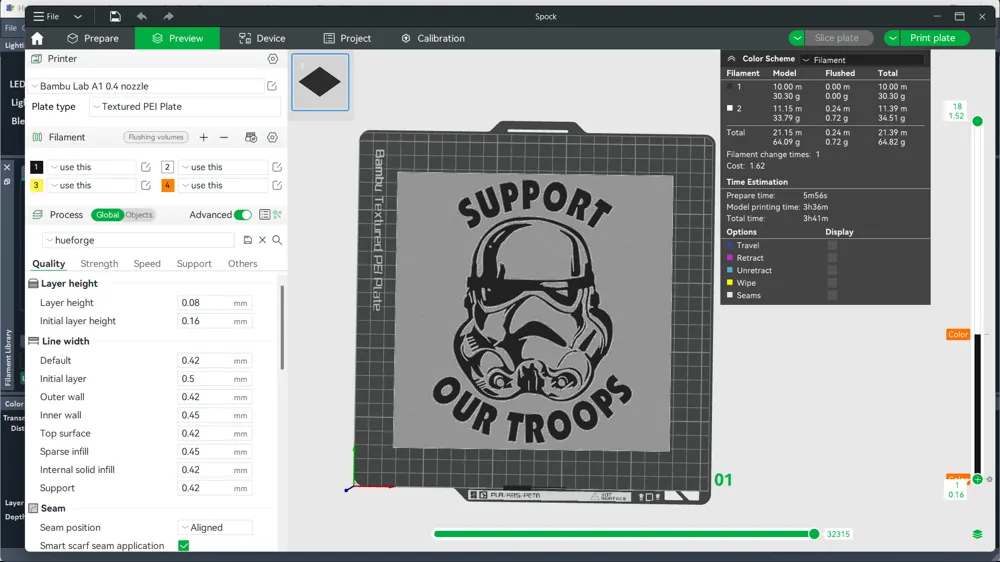
Task: Go to the Home screen icon
Action: pos(37,38)
